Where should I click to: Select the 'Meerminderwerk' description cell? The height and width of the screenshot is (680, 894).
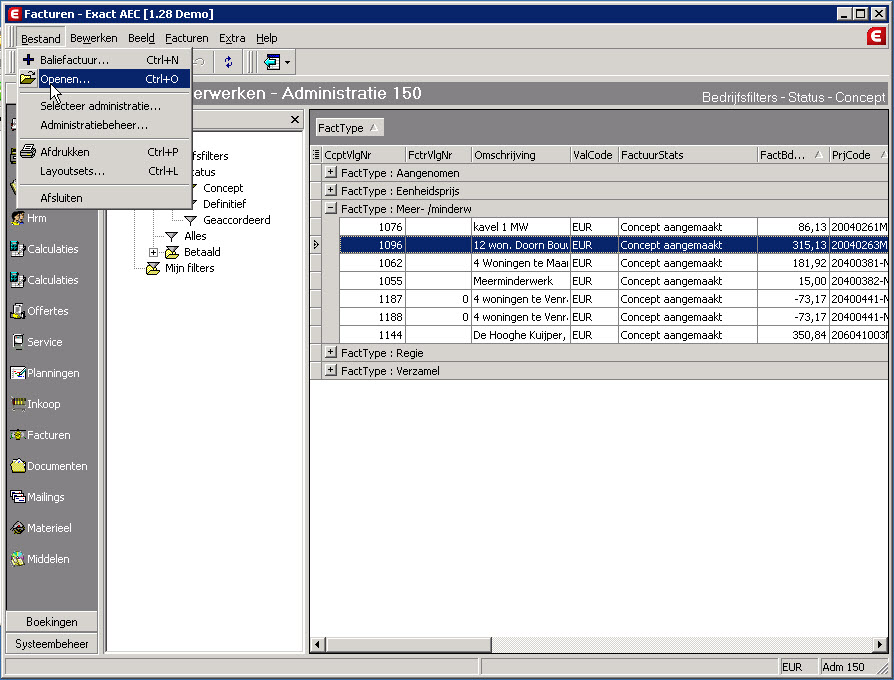point(521,280)
